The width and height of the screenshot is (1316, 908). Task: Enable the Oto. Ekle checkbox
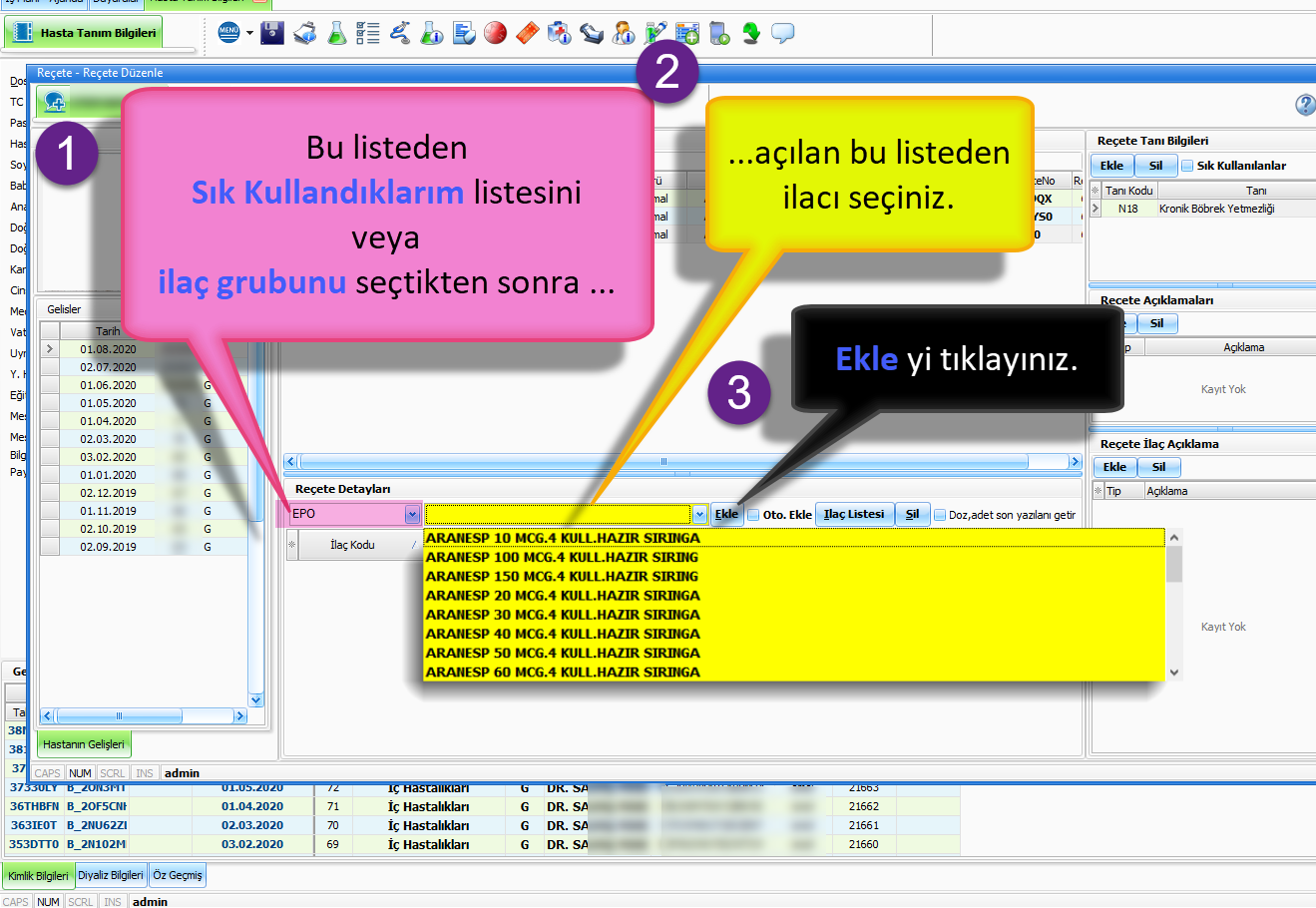click(x=754, y=515)
